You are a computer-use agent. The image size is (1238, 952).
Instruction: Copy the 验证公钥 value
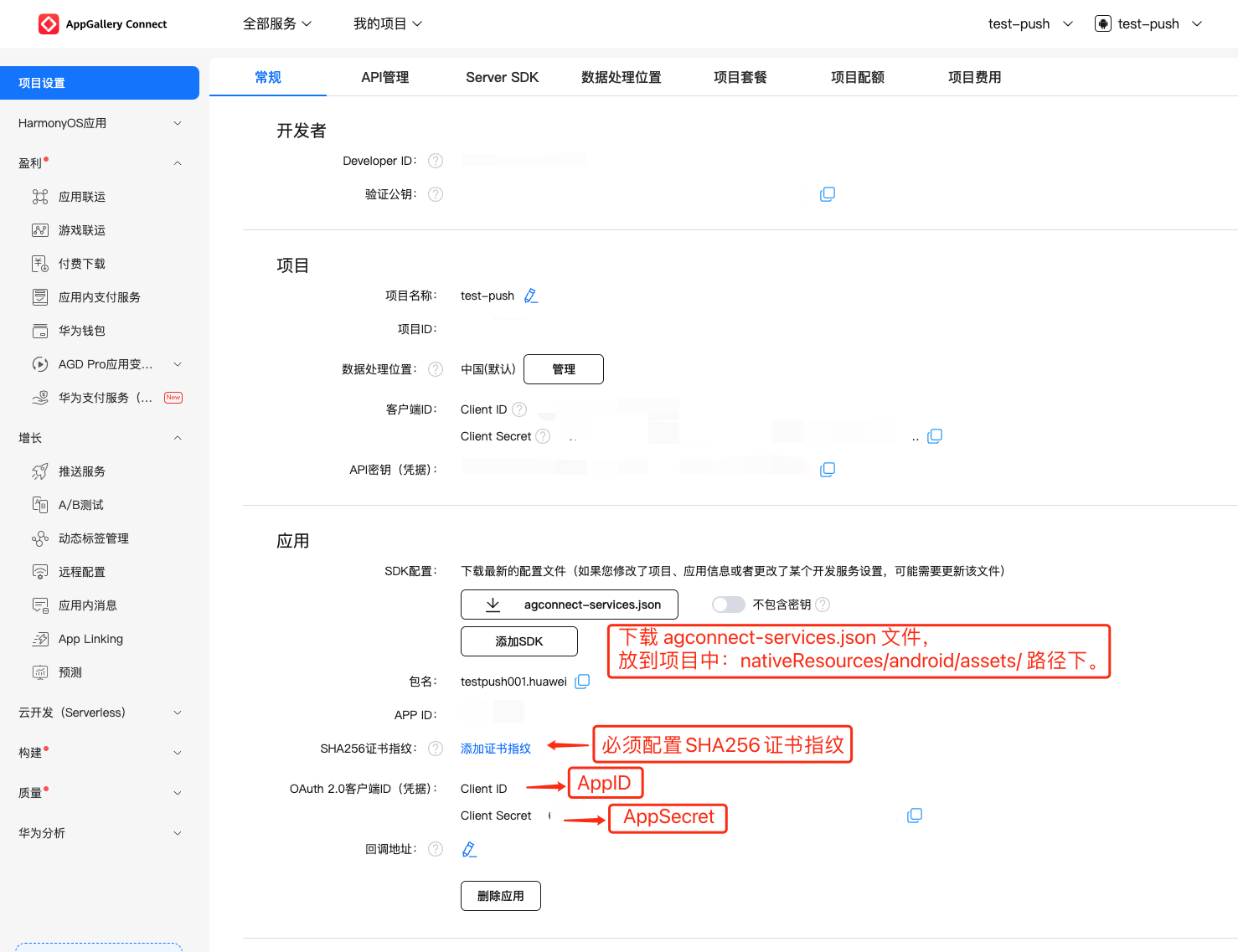click(x=828, y=194)
